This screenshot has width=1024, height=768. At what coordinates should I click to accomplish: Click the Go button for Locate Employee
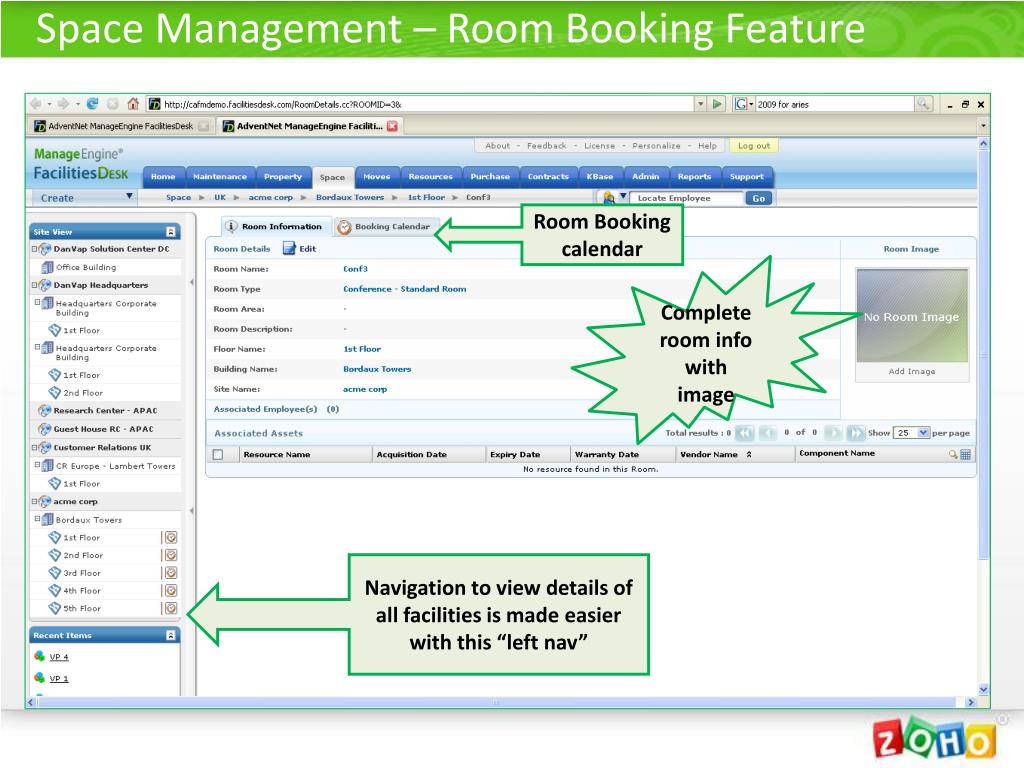[x=758, y=198]
